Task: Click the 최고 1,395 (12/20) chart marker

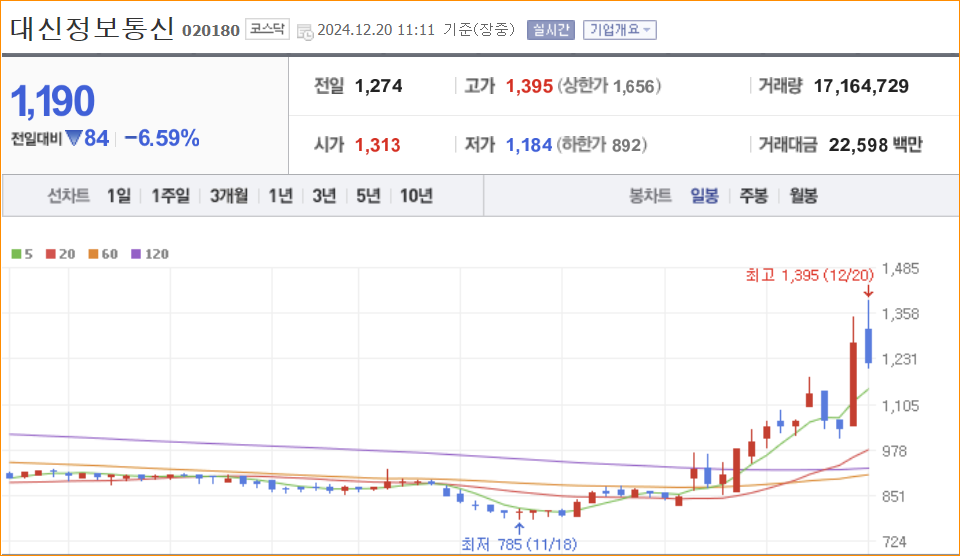Action: tap(809, 276)
